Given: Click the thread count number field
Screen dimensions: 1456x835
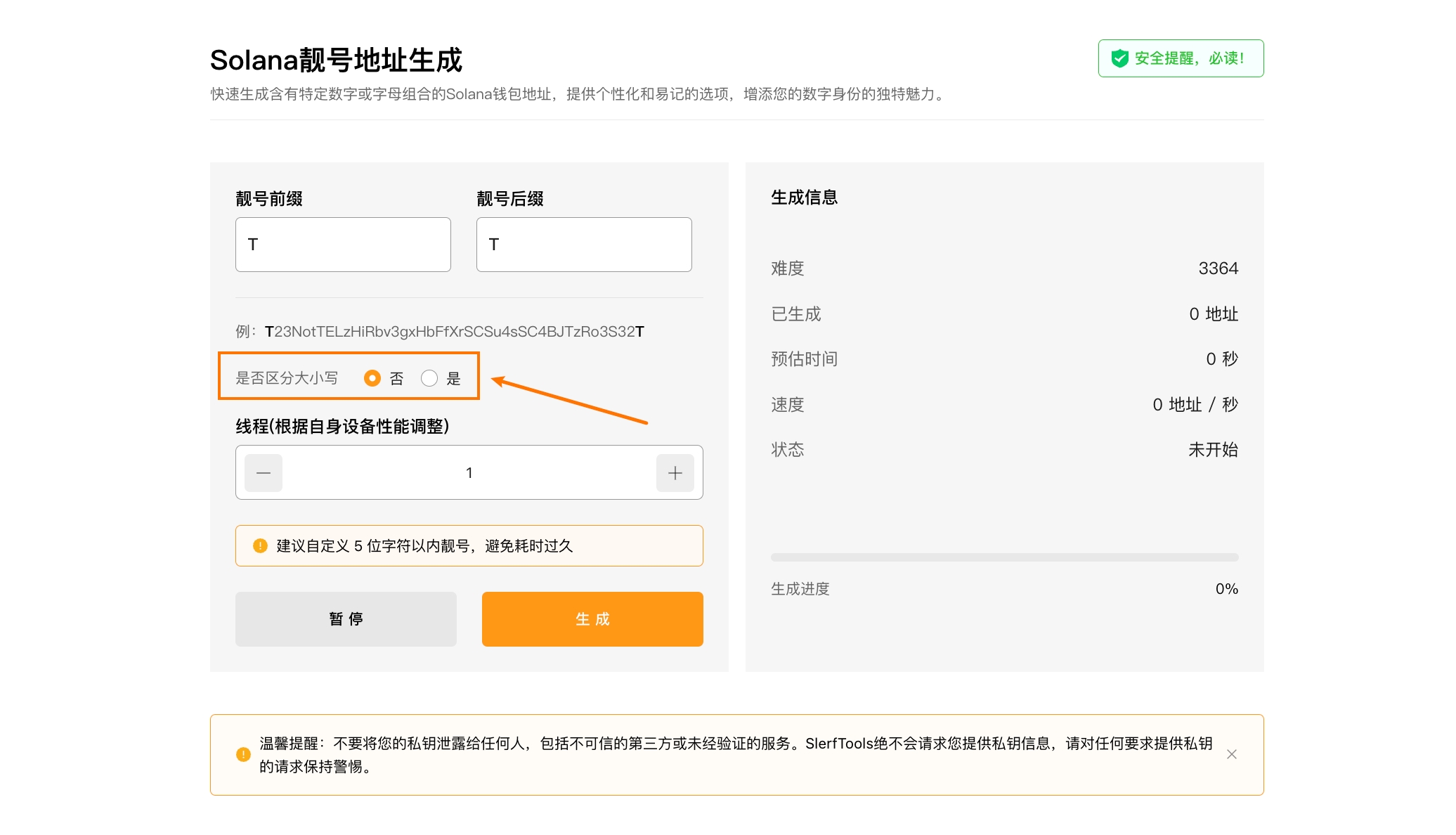Looking at the screenshot, I should [x=469, y=473].
